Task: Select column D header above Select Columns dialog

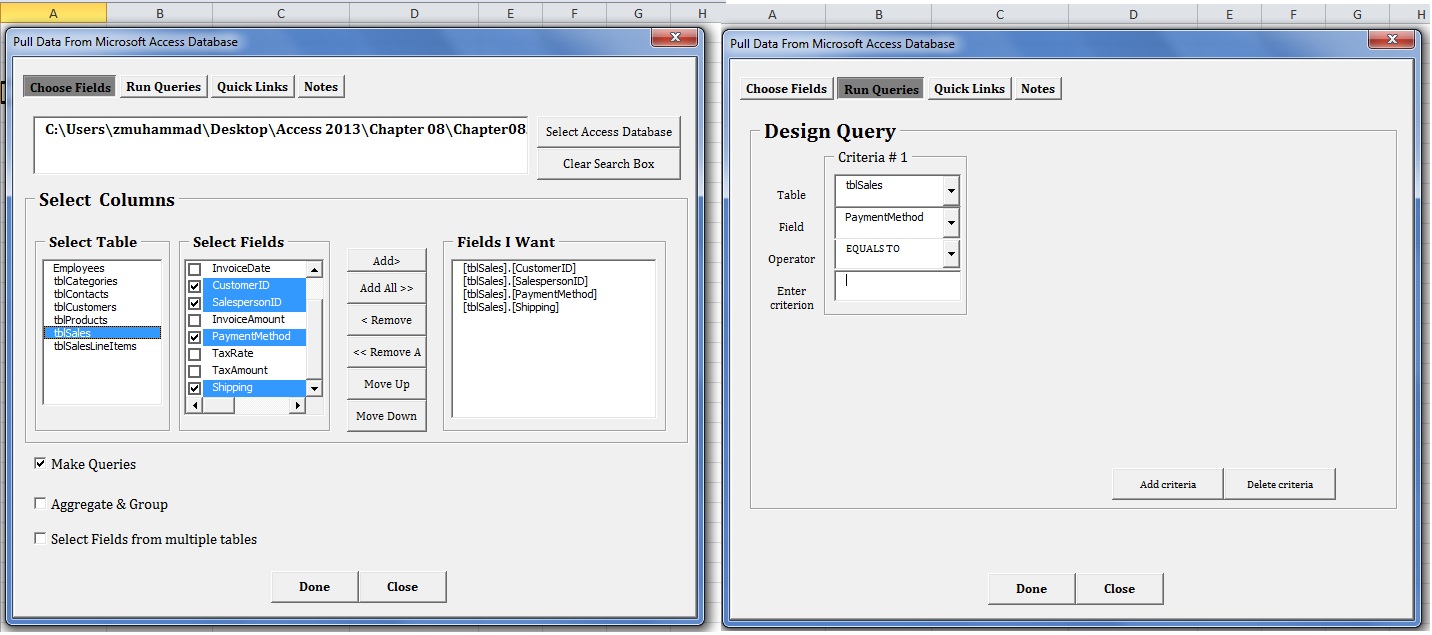Action: tap(414, 13)
